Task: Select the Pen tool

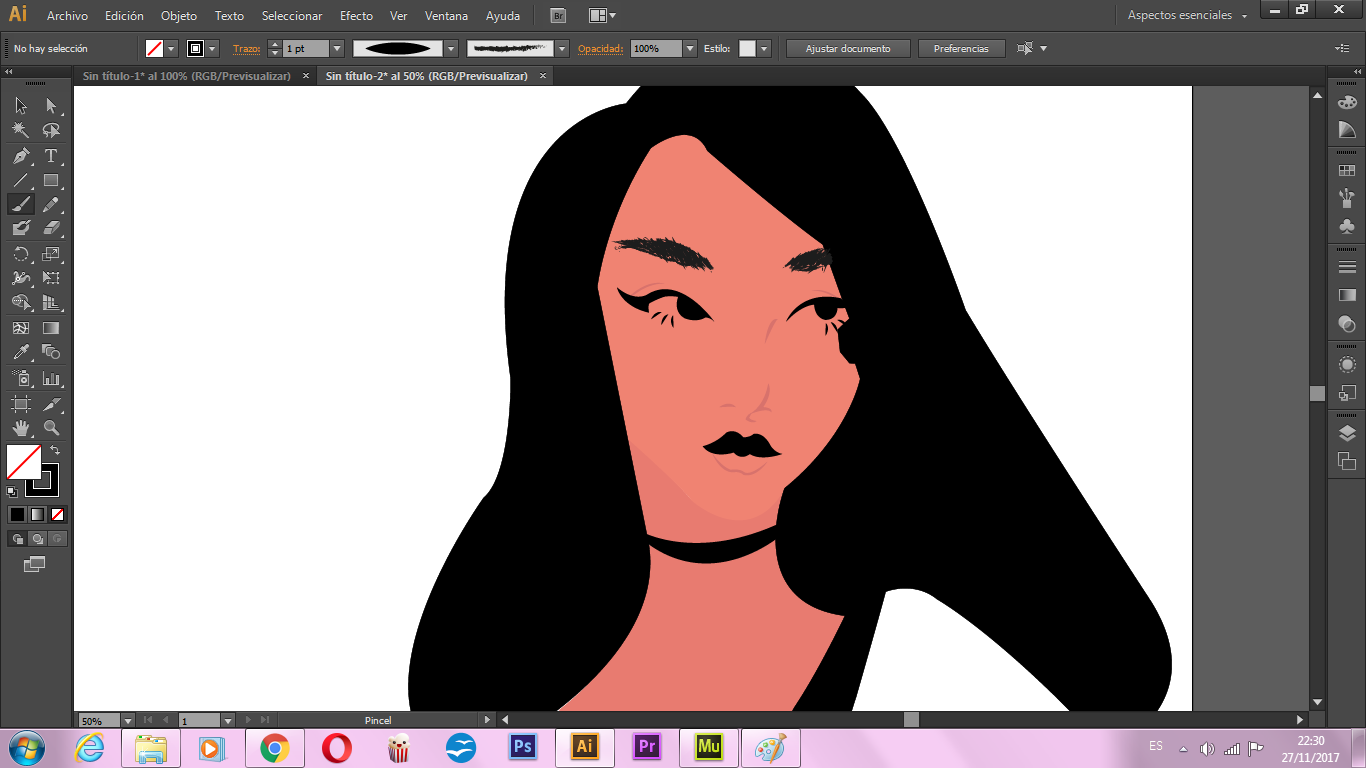Action: click(x=21, y=155)
